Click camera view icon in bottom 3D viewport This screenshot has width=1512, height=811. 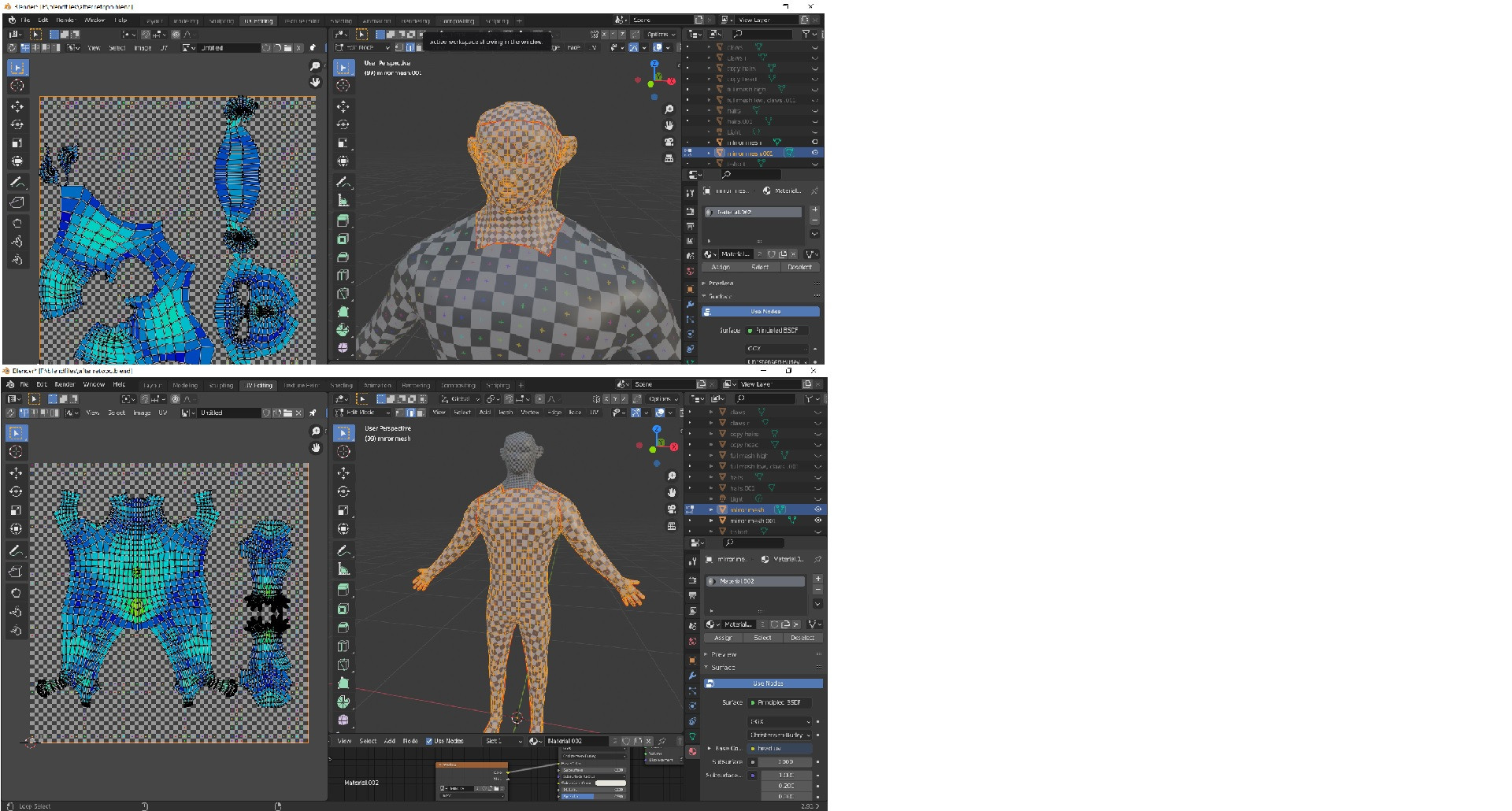pos(672,509)
